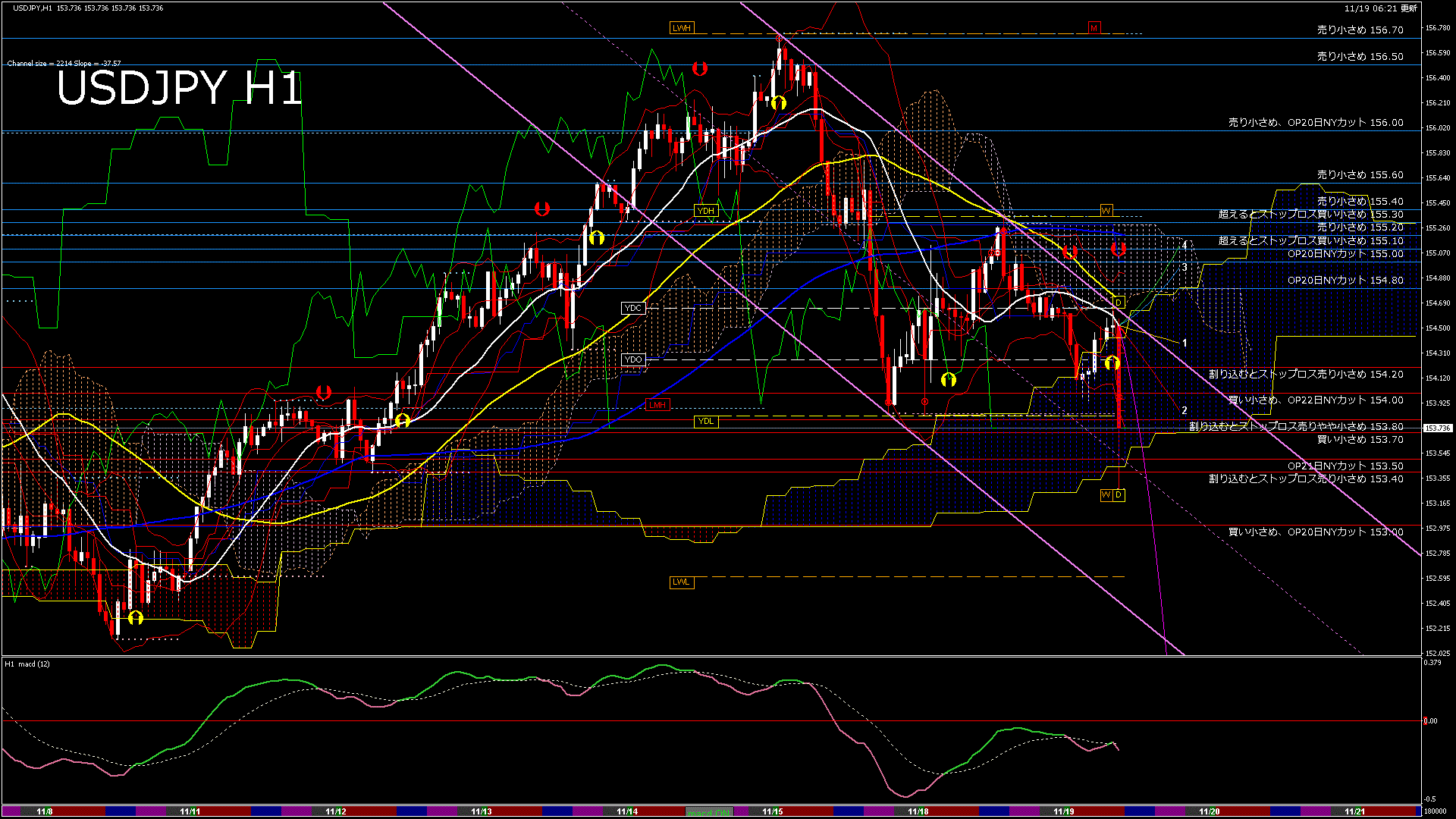Viewport: 1456px width, 819px height.
Task: Click projection label 4 right of the candles
Action: [1185, 245]
